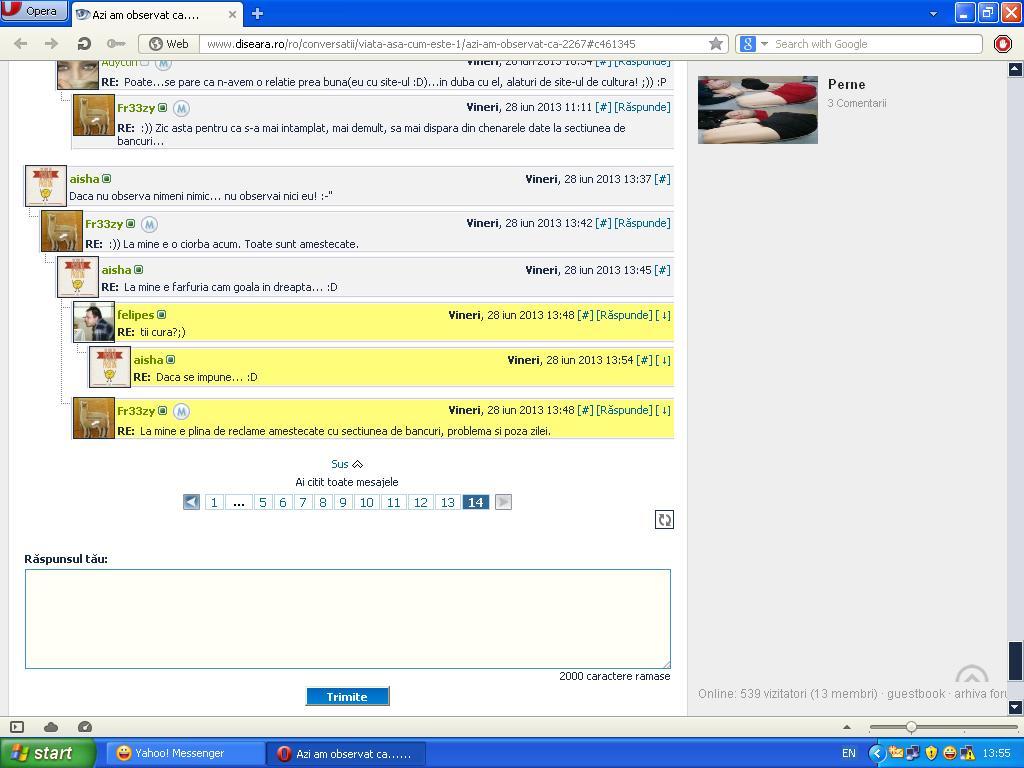The width and height of the screenshot is (1024, 768).
Task: Click current page 14 button
Action: tap(475, 502)
